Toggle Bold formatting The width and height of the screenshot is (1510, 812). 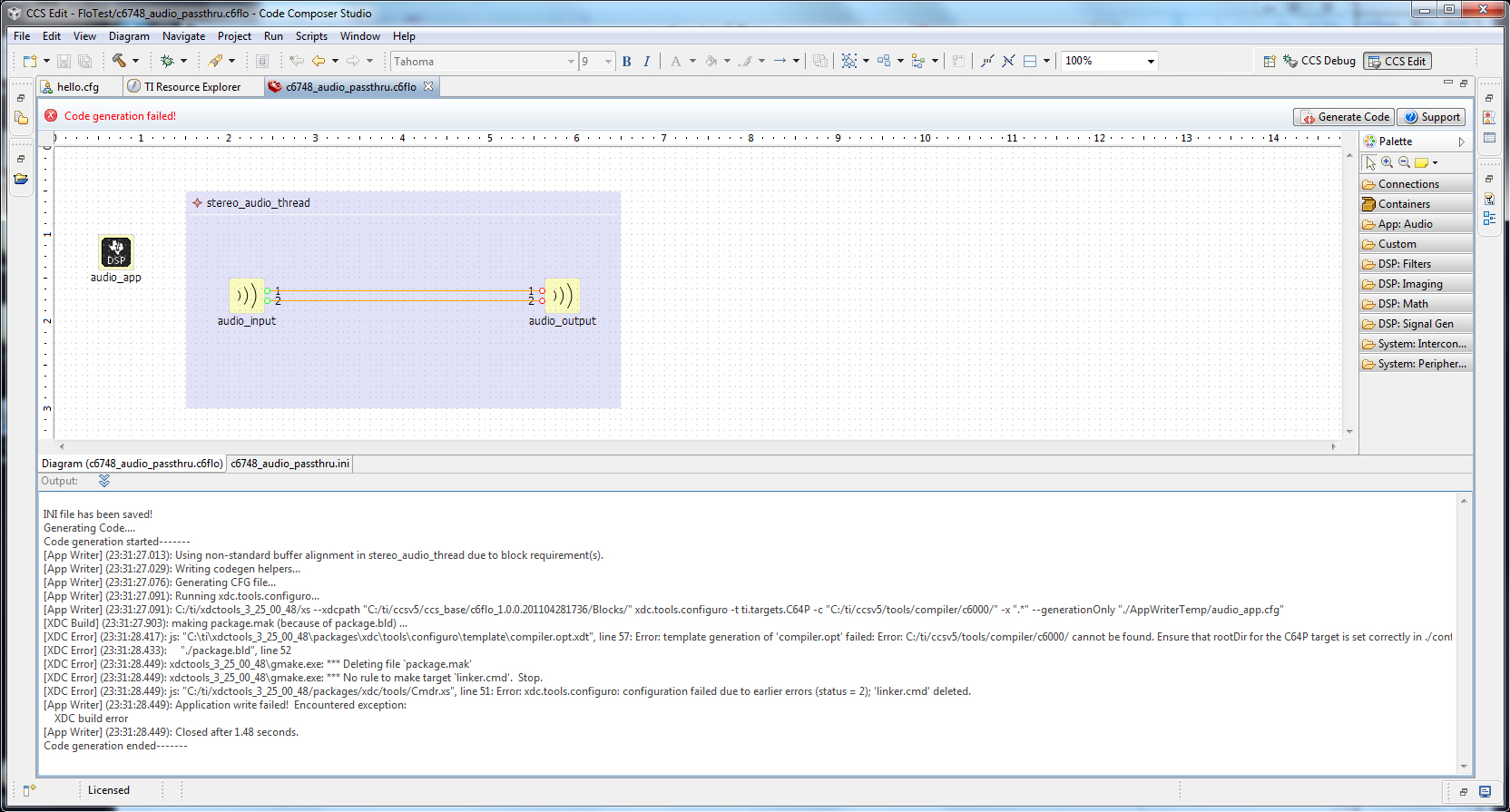[626, 61]
